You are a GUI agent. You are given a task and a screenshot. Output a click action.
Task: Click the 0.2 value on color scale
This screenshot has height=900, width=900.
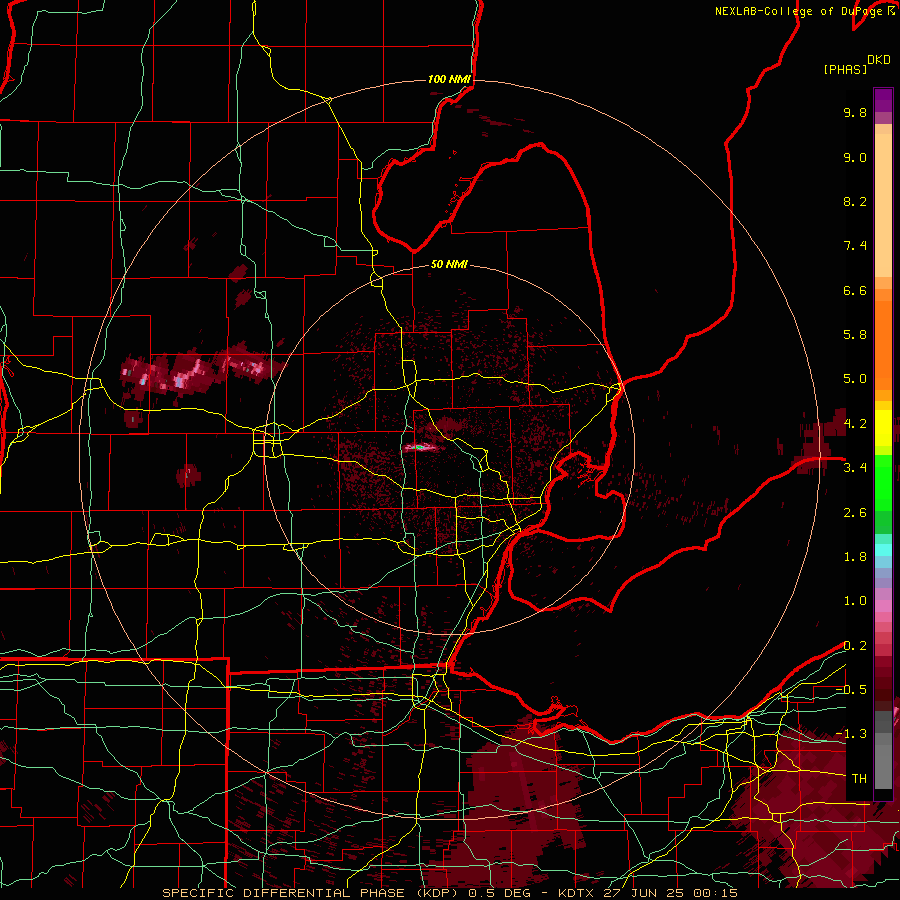tap(855, 646)
